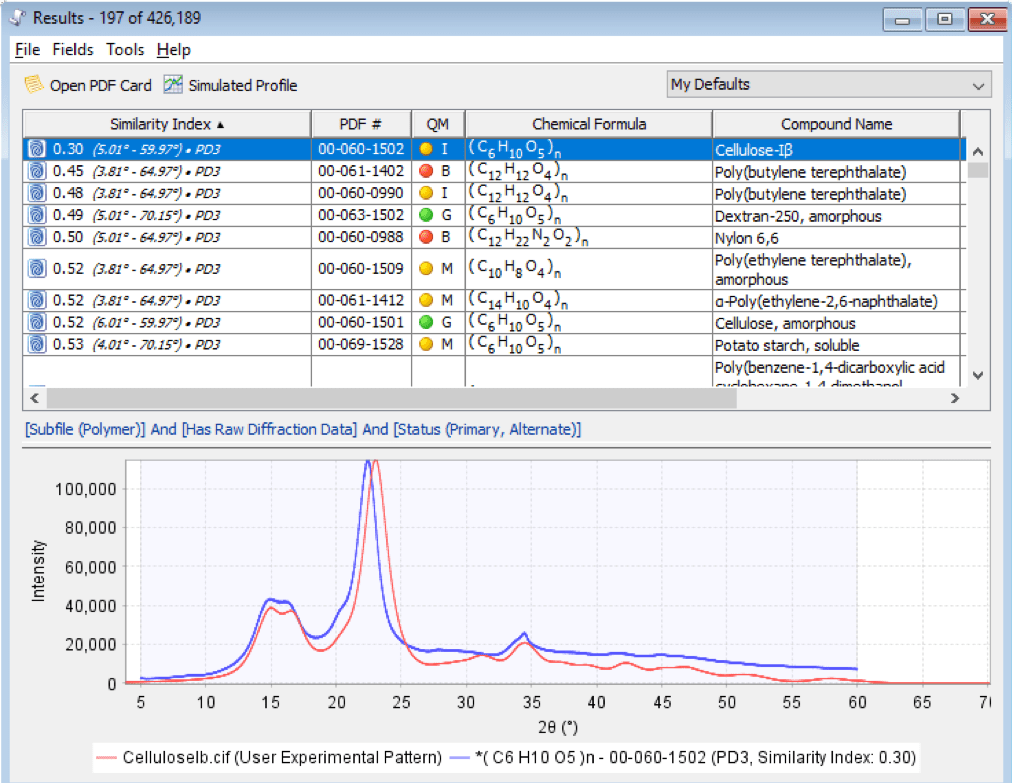Click green quality mark for 00-063-1502
The image size is (1012, 783).
(x=426, y=215)
